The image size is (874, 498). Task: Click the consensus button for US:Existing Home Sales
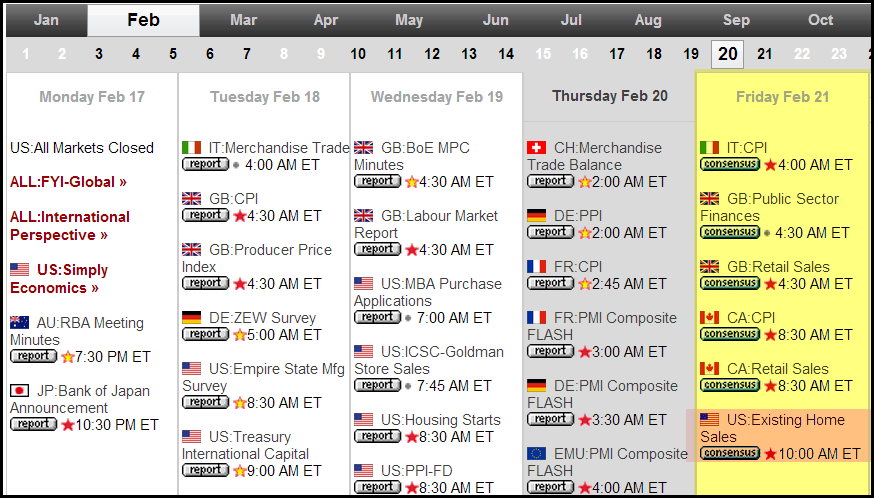click(x=730, y=453)
